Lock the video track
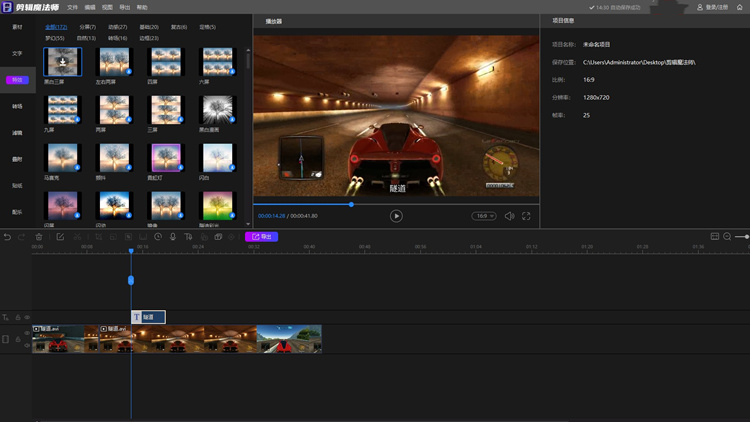Screen dimensions: 750x422 click(x=18, y=339)
